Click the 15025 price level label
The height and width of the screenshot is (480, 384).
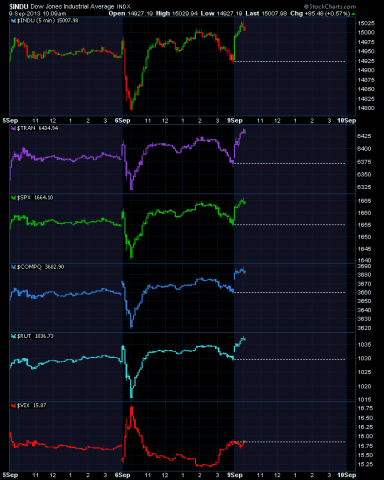point(366,23)
